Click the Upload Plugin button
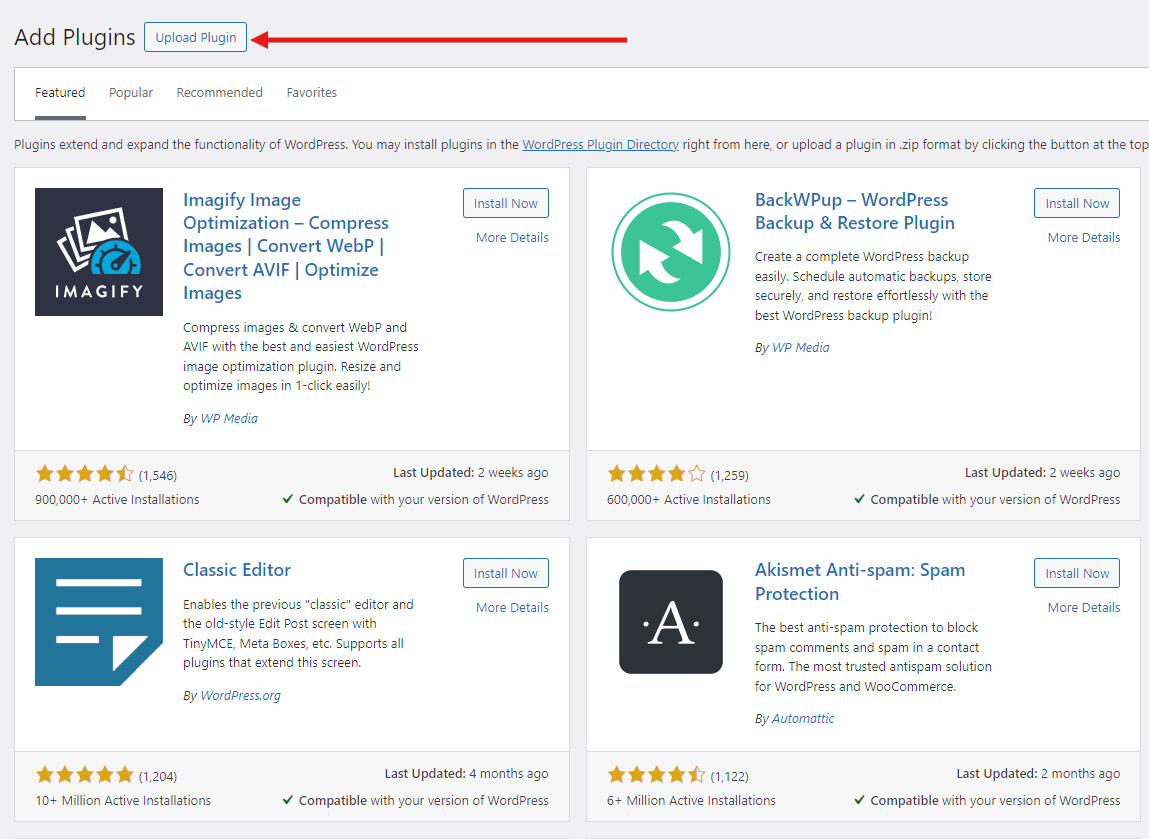The image size is (1149, 839). [196, 37]
